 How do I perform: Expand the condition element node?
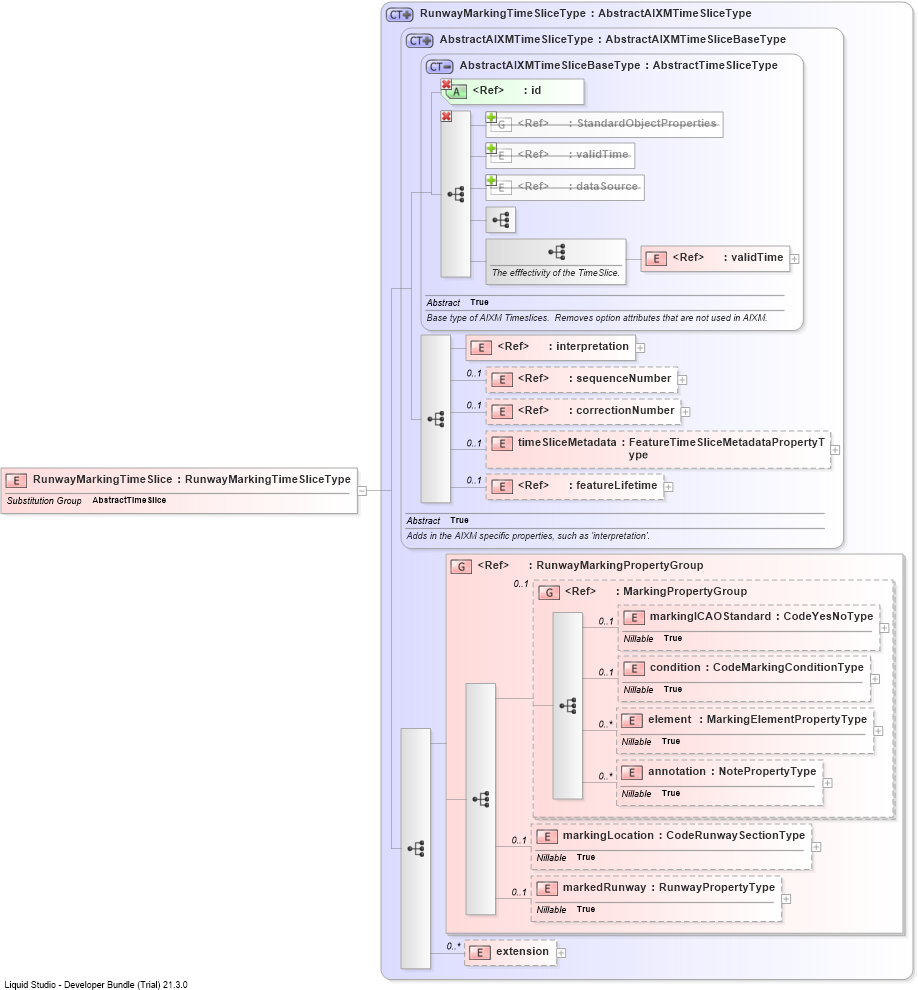pyautogui.click(x=875, y=679)
